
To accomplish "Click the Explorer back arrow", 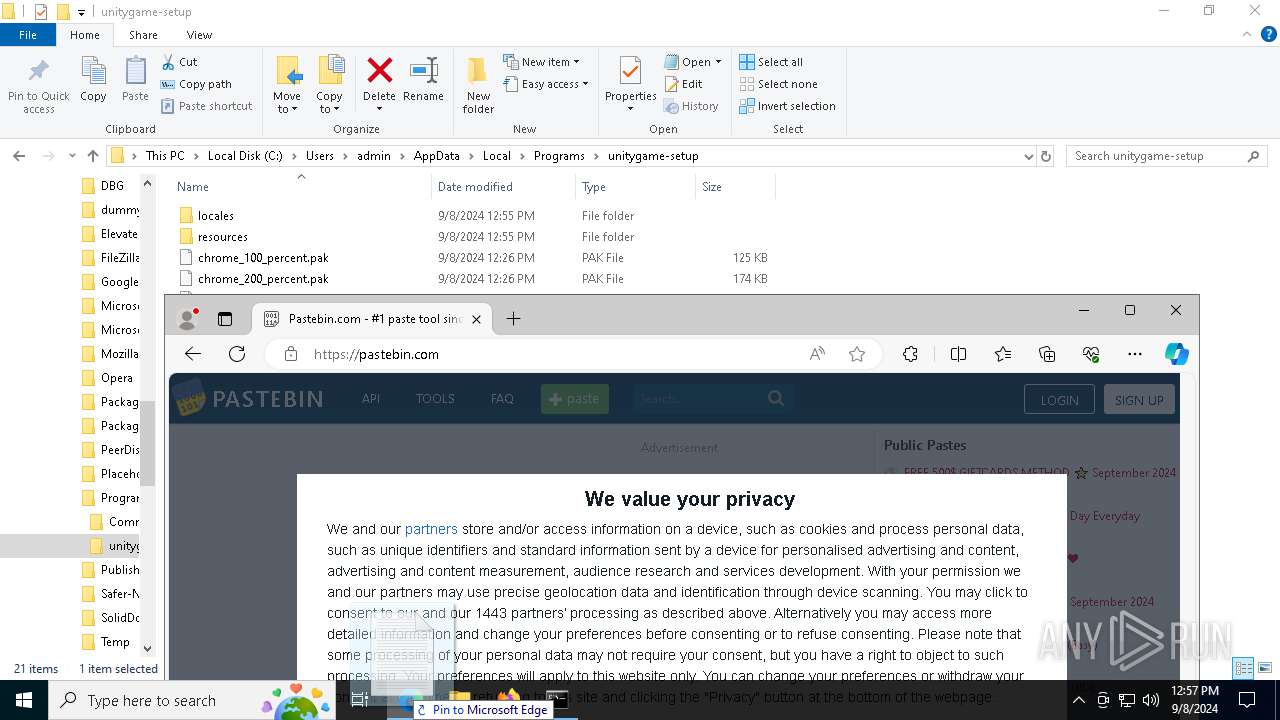I will point(19,156).
